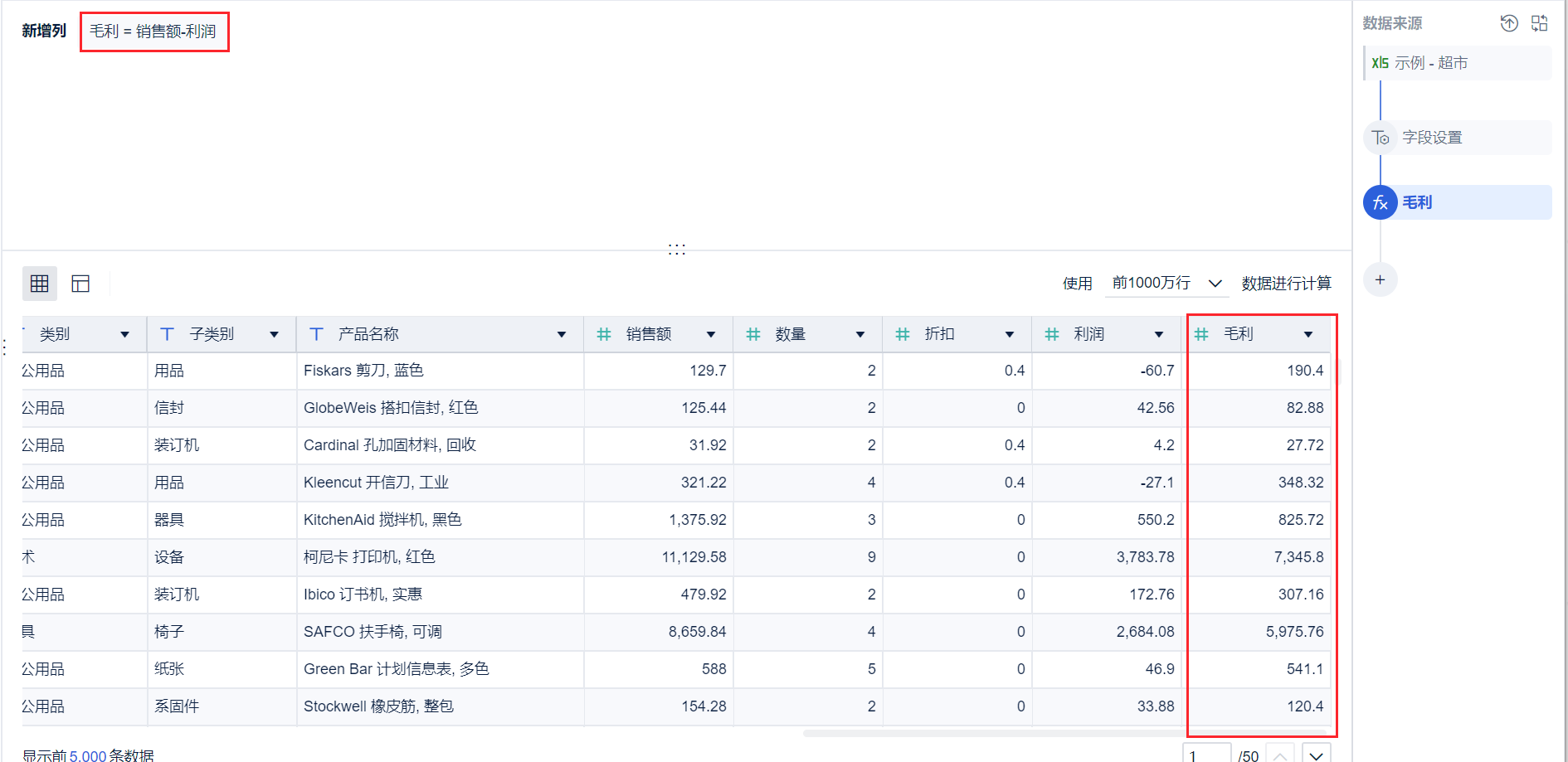1568x762 pixels.
Task: Expand the 毛利 column header menu
Action: pos(1308,334)
